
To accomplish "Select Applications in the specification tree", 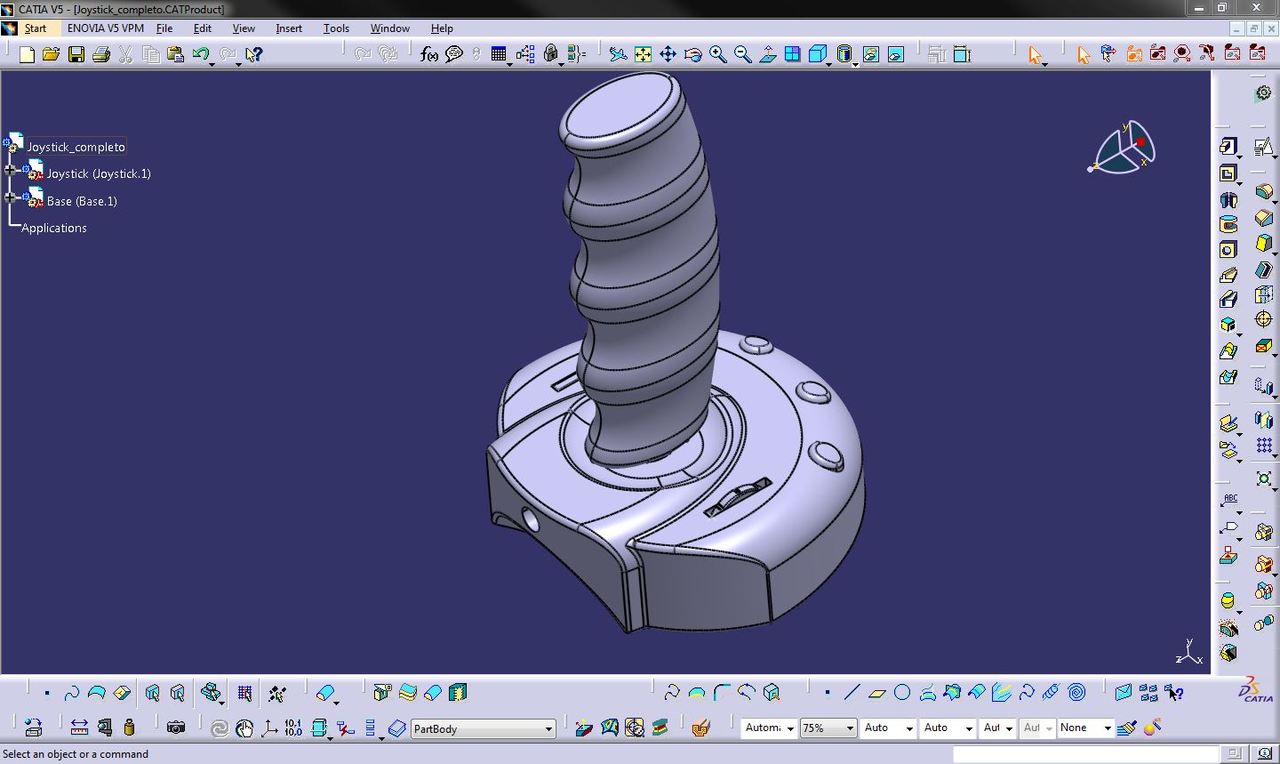I will pos(54,228).
